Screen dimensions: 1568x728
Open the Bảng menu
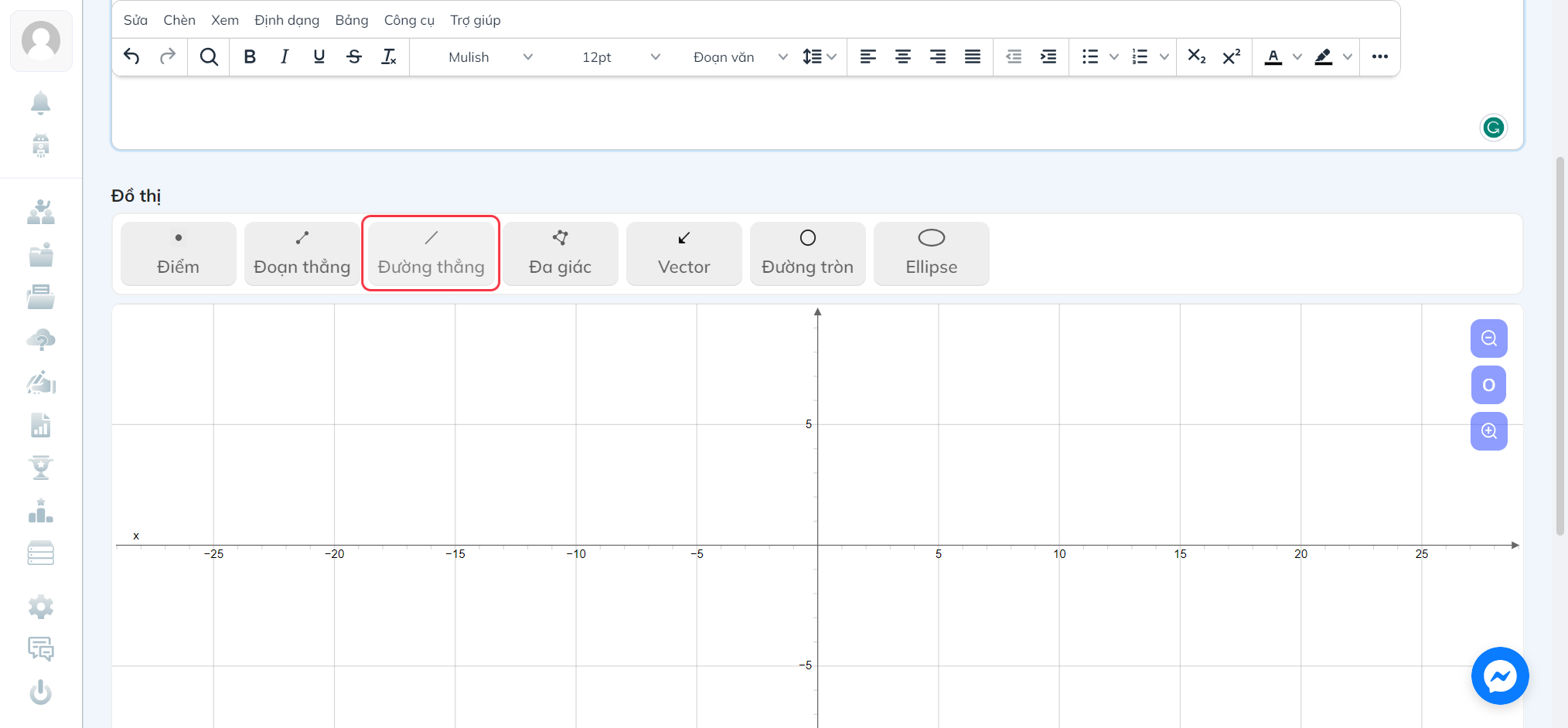pyautogui.click(x=352, y=20)
